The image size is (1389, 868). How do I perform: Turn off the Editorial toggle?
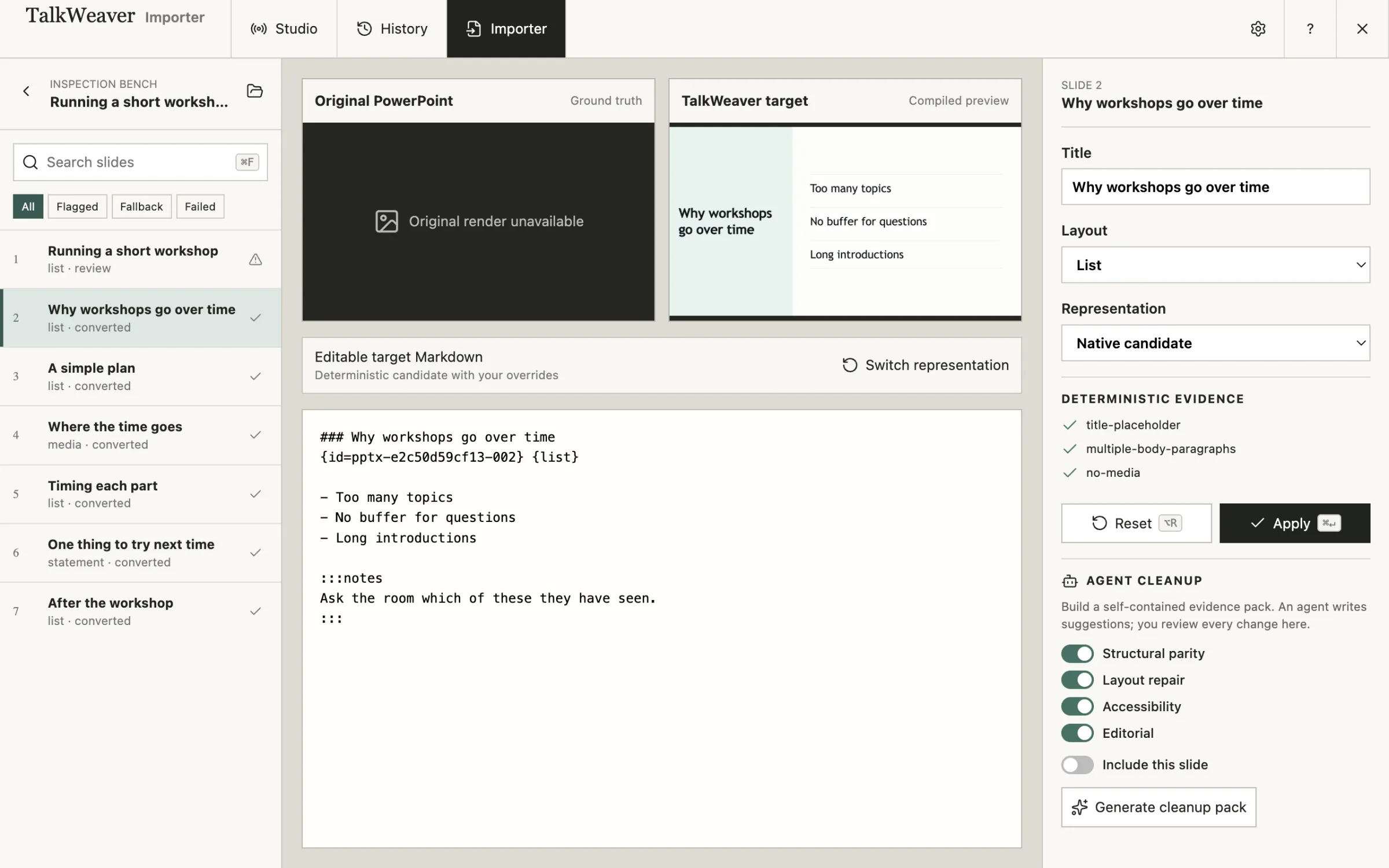pyautogui.click(x=1077, y=733)
